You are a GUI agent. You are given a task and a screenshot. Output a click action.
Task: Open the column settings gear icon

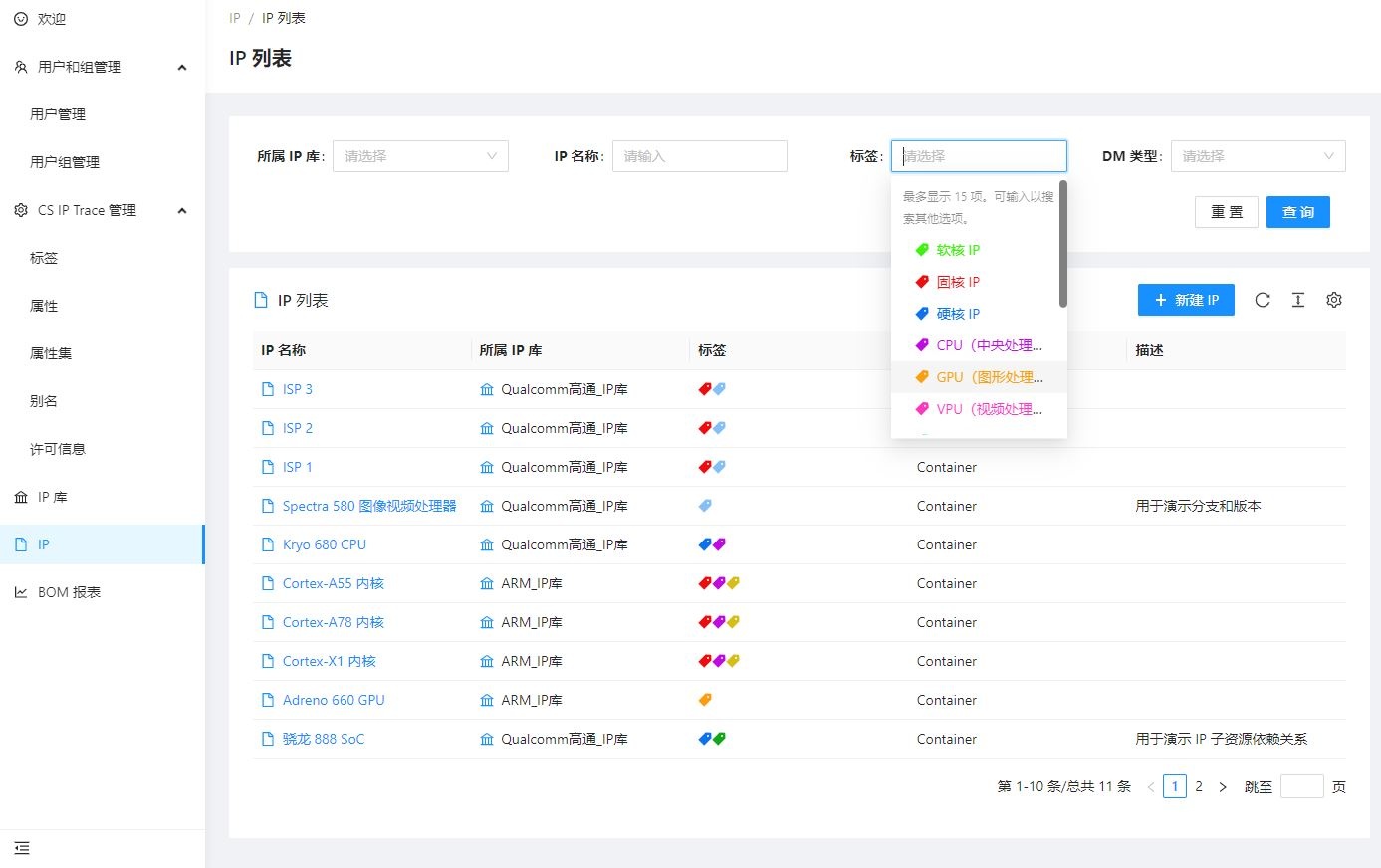1334,300
